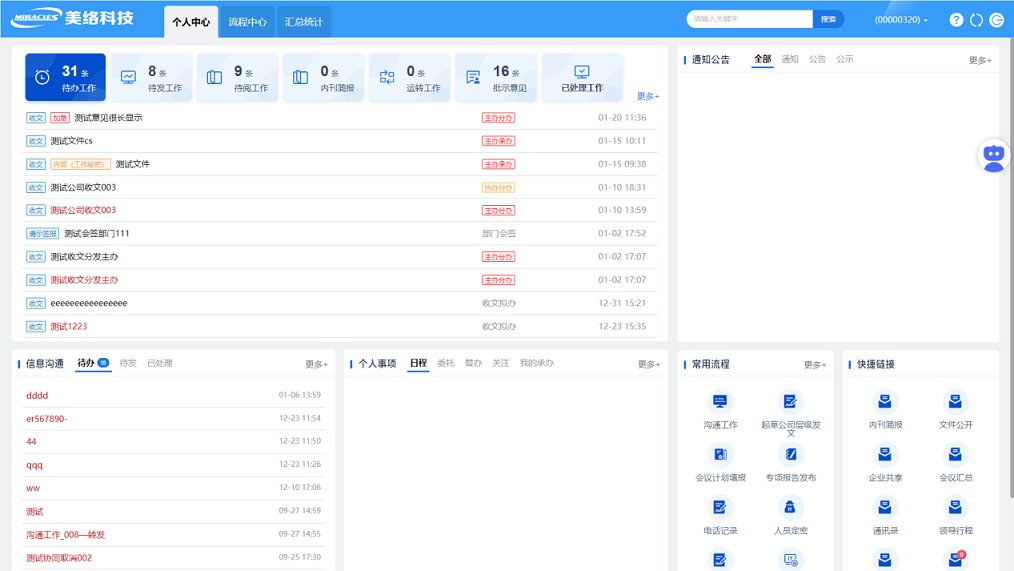Open the 待办工作 pending work tile

pyautogui.click(x=65, y=78)
